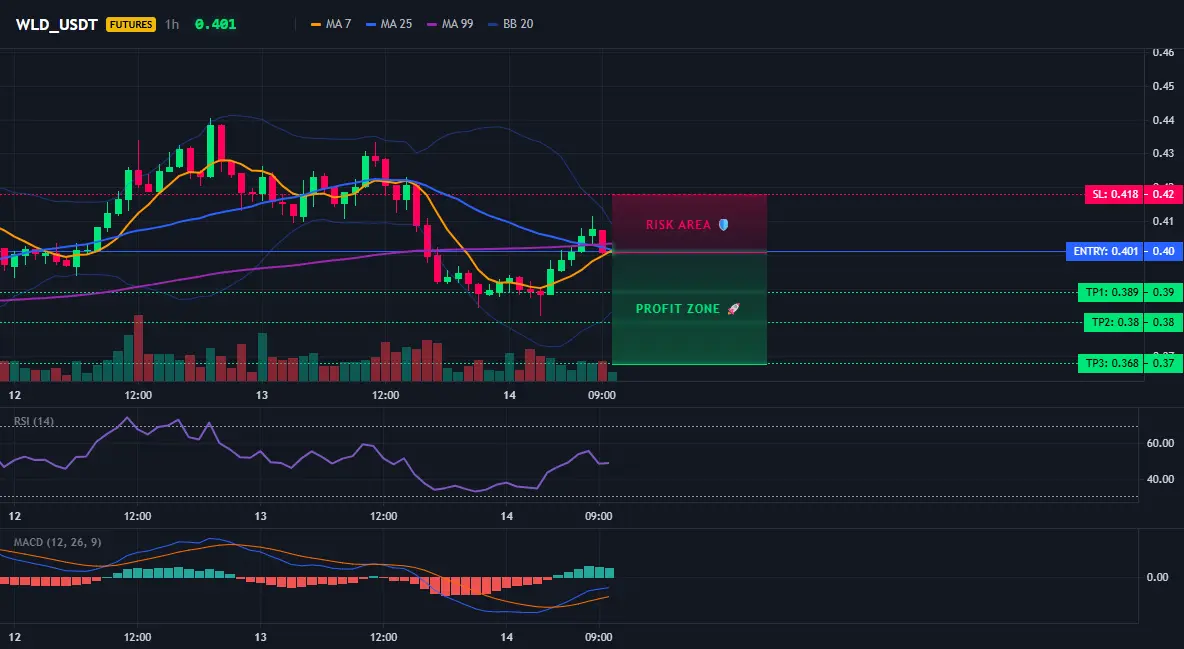
Task: Click the MA 7 orange color swatch
Action: 316,24
